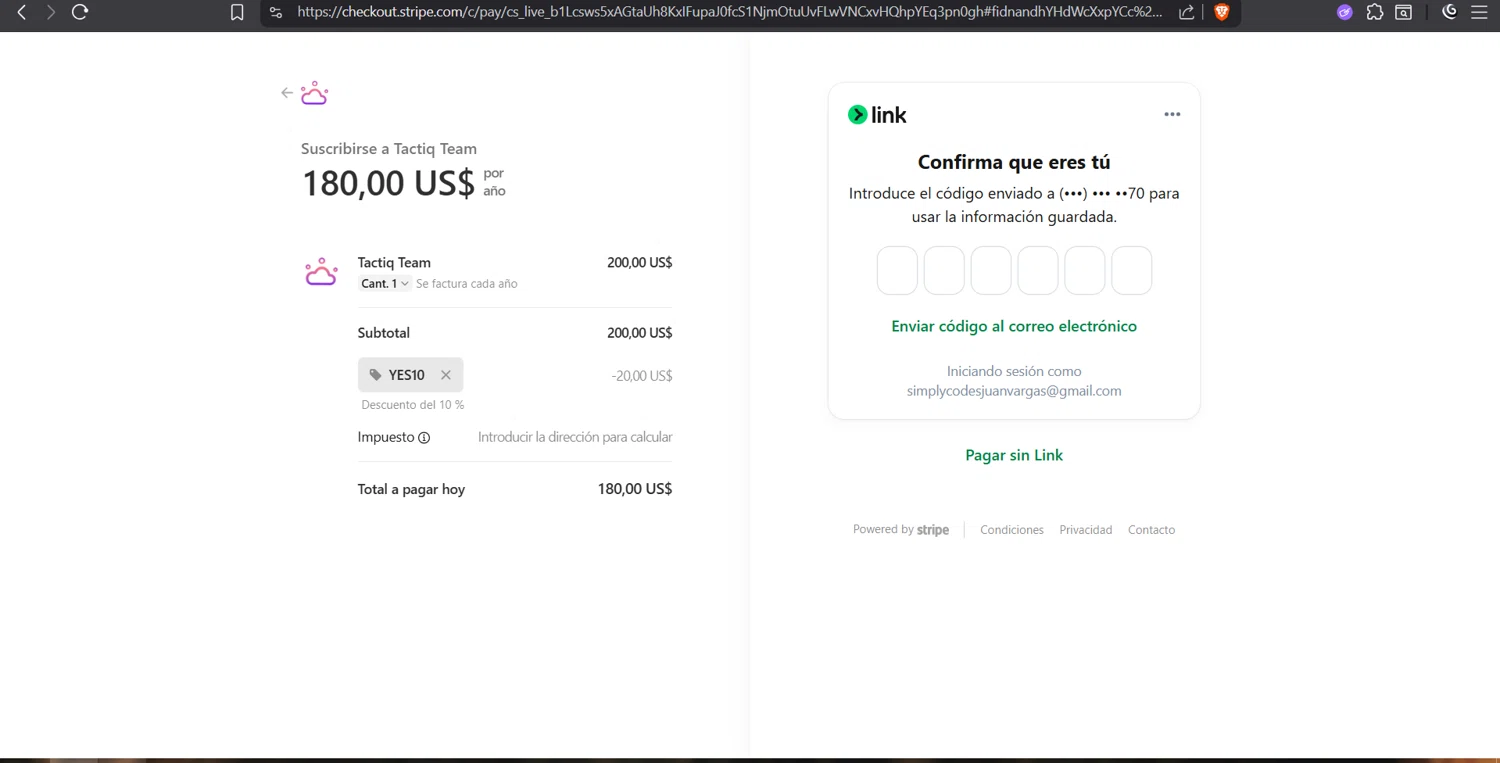The height and width of the screenshot is (763, 1500).
Task: Click the YES10 coupon tag icon
Action: tap(375, 375)
